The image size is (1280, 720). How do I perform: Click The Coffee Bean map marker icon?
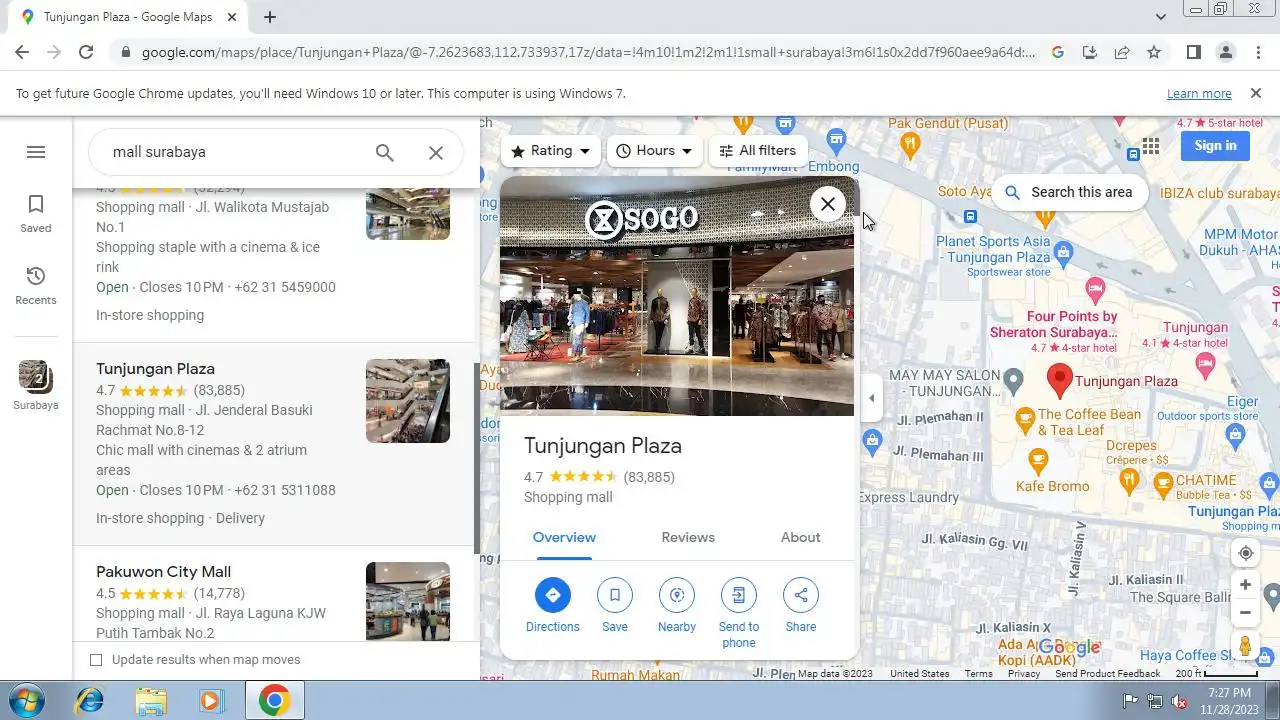1025,417
